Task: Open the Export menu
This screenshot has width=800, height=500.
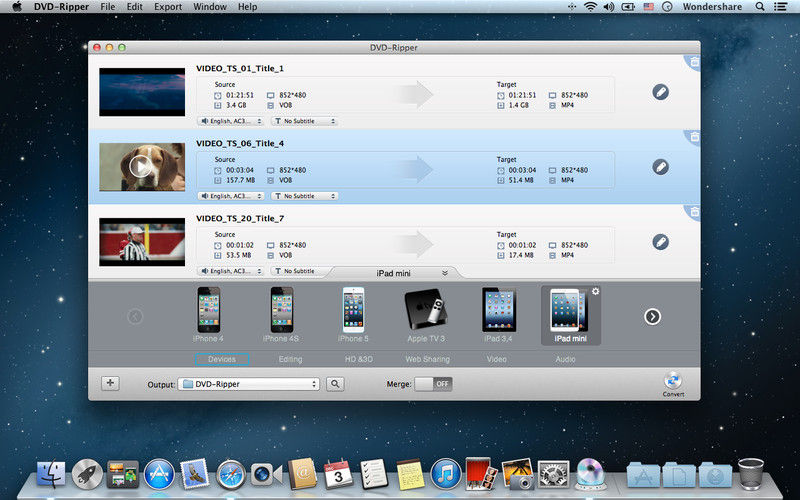Action: [x=168, y=7]
